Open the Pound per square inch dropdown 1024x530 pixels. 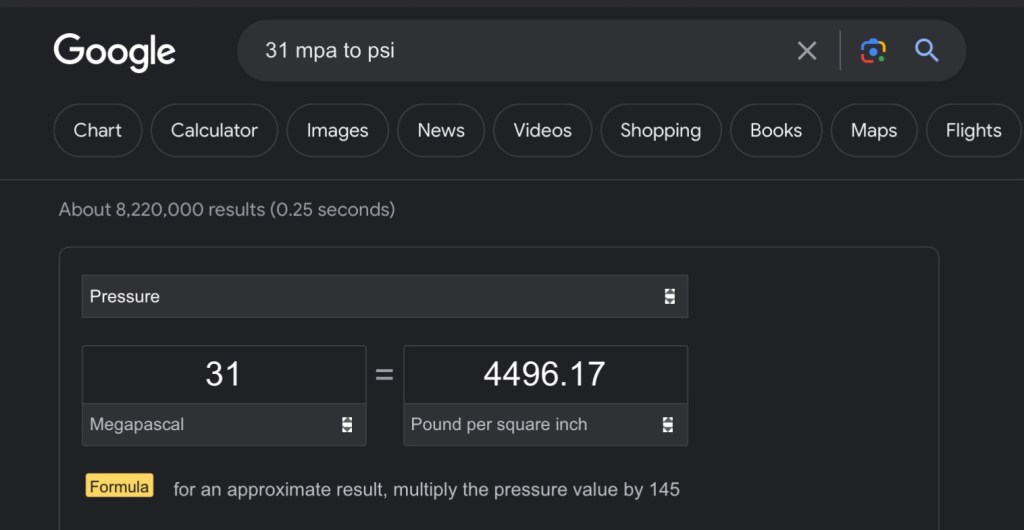tap(545, 425)
